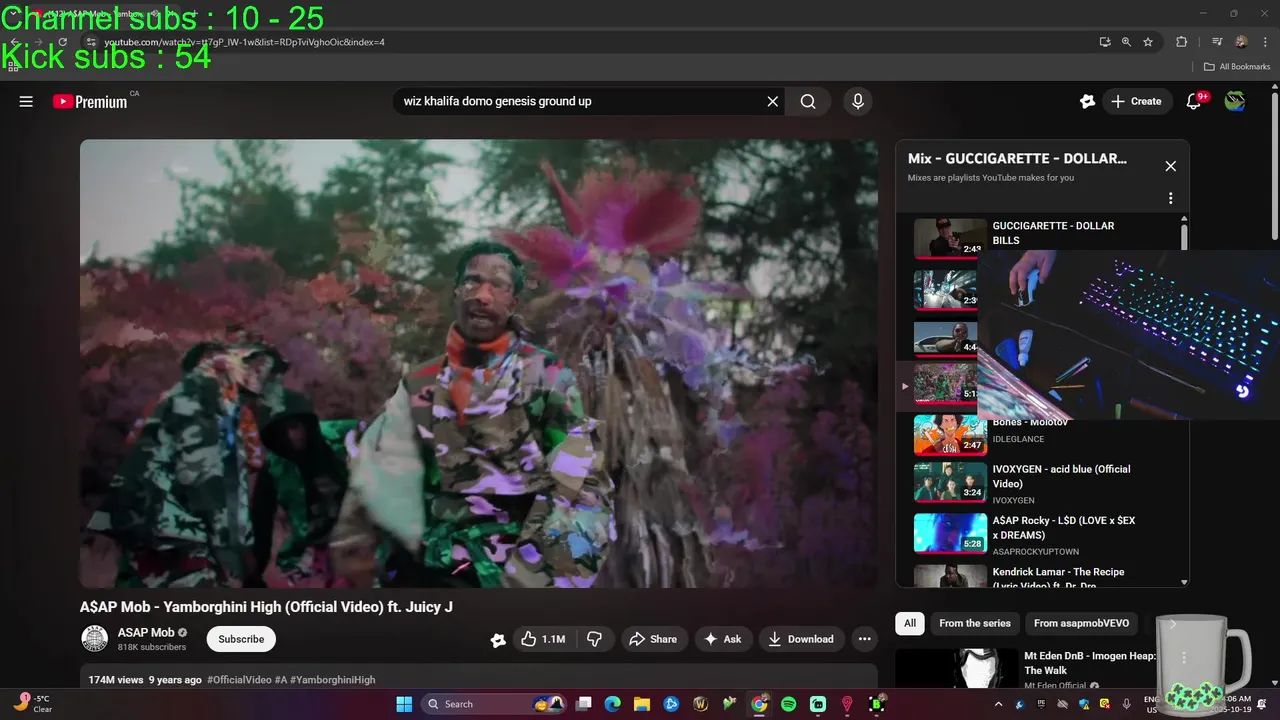Image resolution: width=1280 pixels, height=720 pixels.
Task: Subscribe to ASAP Mob
Action: [241, 639]
